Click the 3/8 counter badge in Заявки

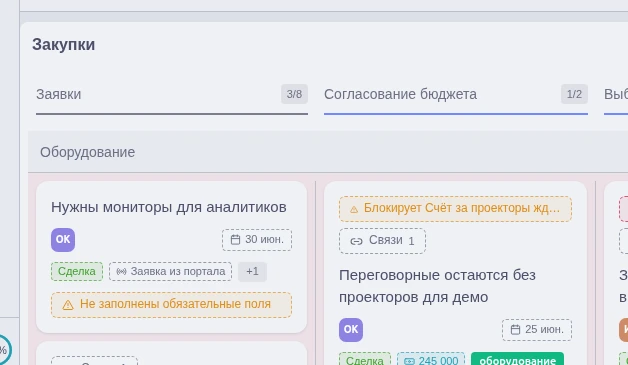(x=294, y=94)
